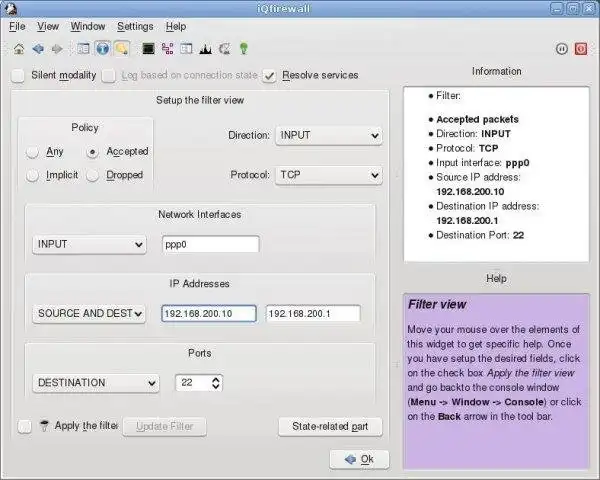Go back with the blue arrow
The width and height of the screenshot is (600, 480).
click(38, 49)
